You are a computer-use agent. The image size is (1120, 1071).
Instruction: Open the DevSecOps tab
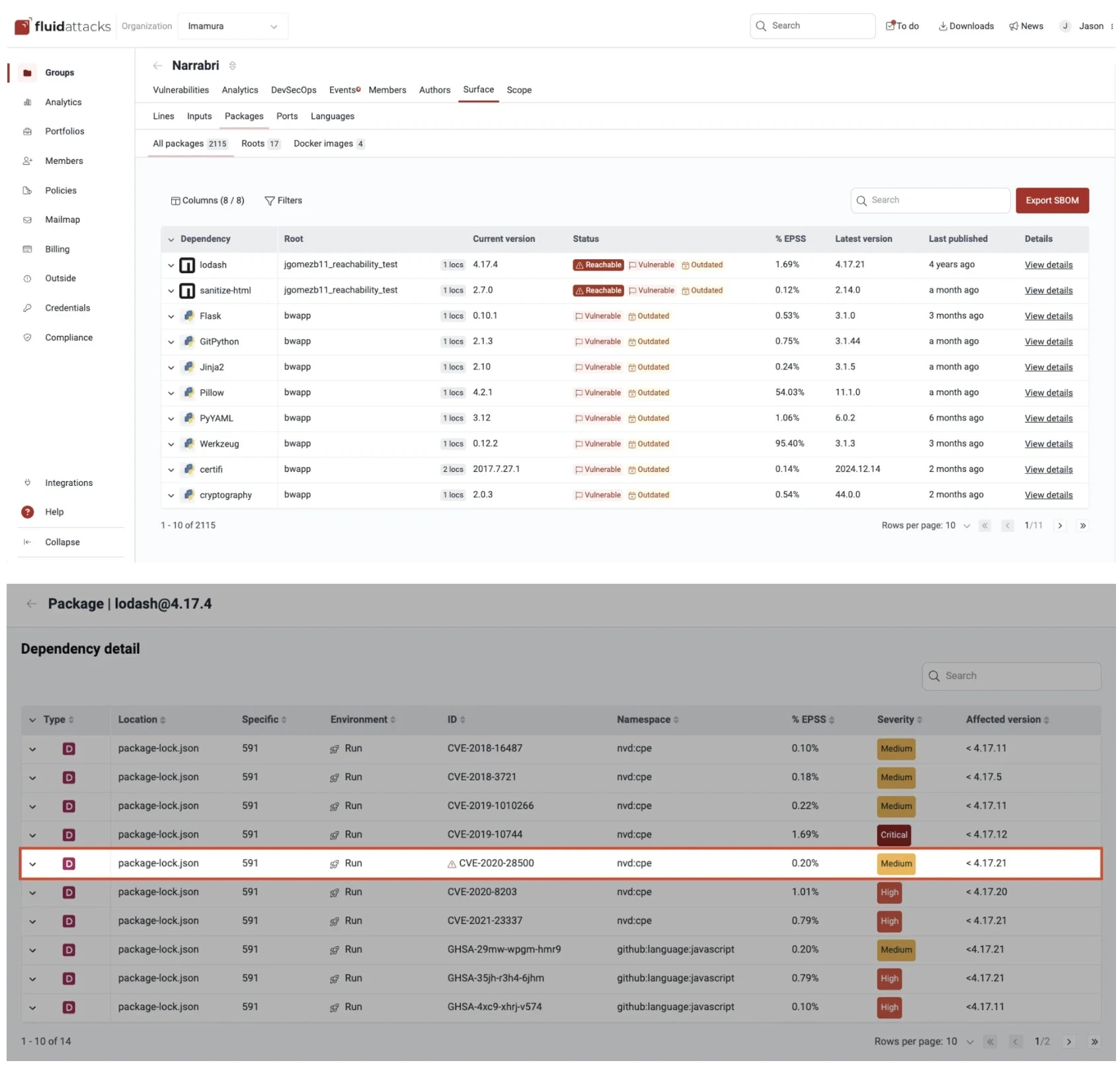point(294,91)
